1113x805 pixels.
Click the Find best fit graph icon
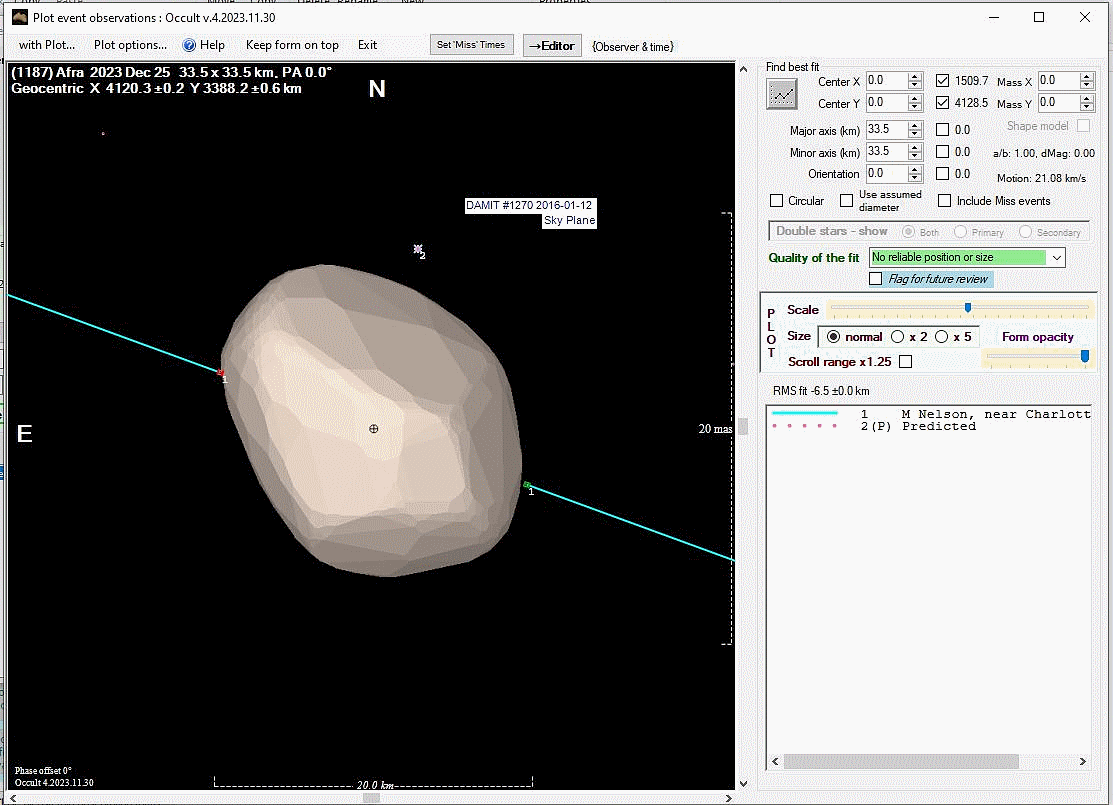782,94
